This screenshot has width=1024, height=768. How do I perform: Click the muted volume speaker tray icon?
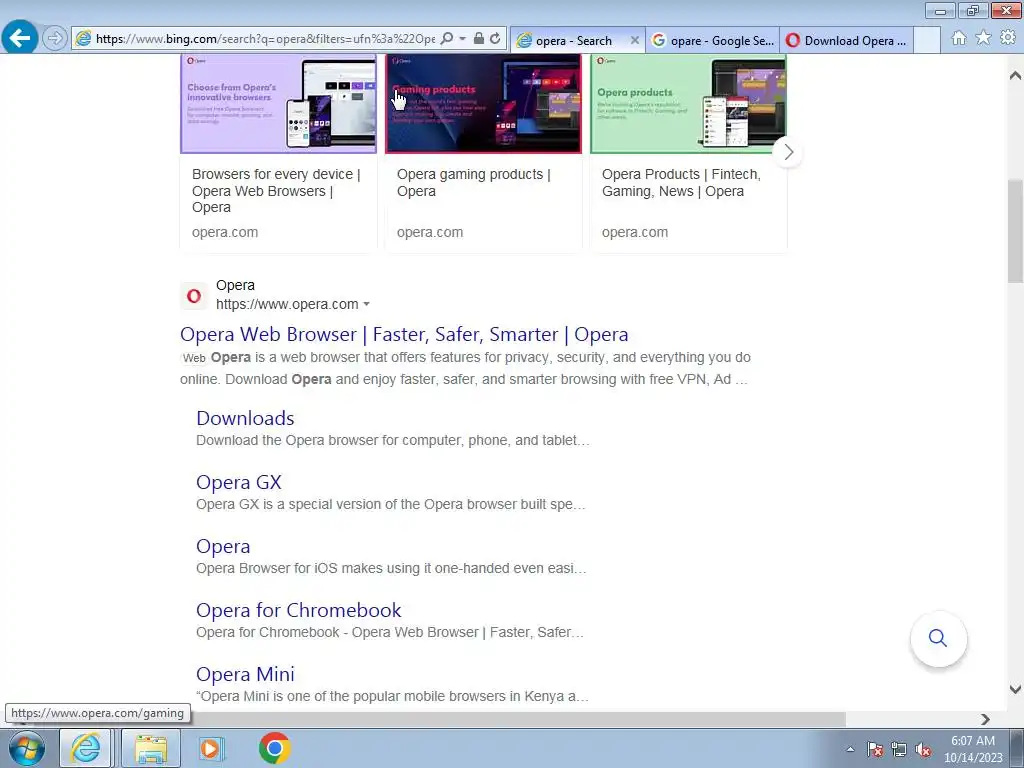click(923, 749)
